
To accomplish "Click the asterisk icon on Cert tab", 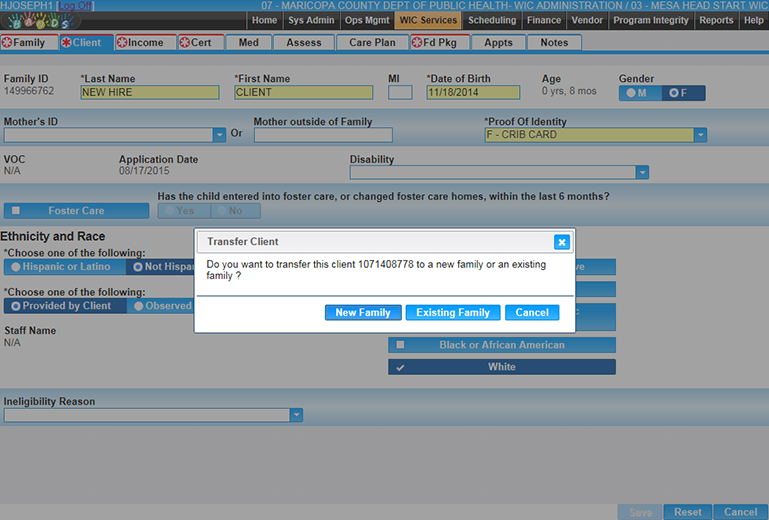I will pos(185,43).
